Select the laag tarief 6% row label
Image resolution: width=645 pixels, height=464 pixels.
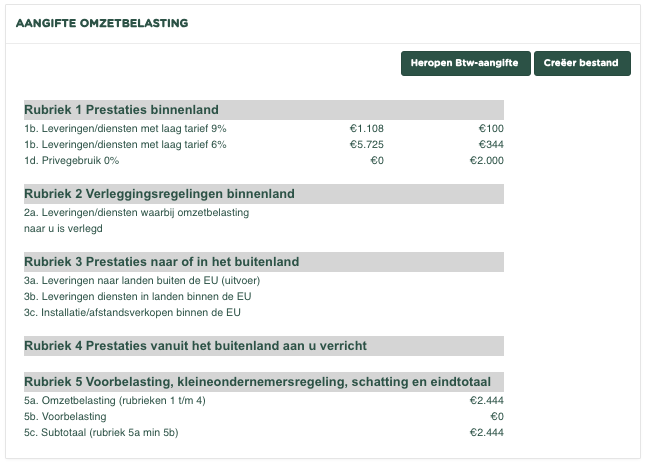click(125, 144)
